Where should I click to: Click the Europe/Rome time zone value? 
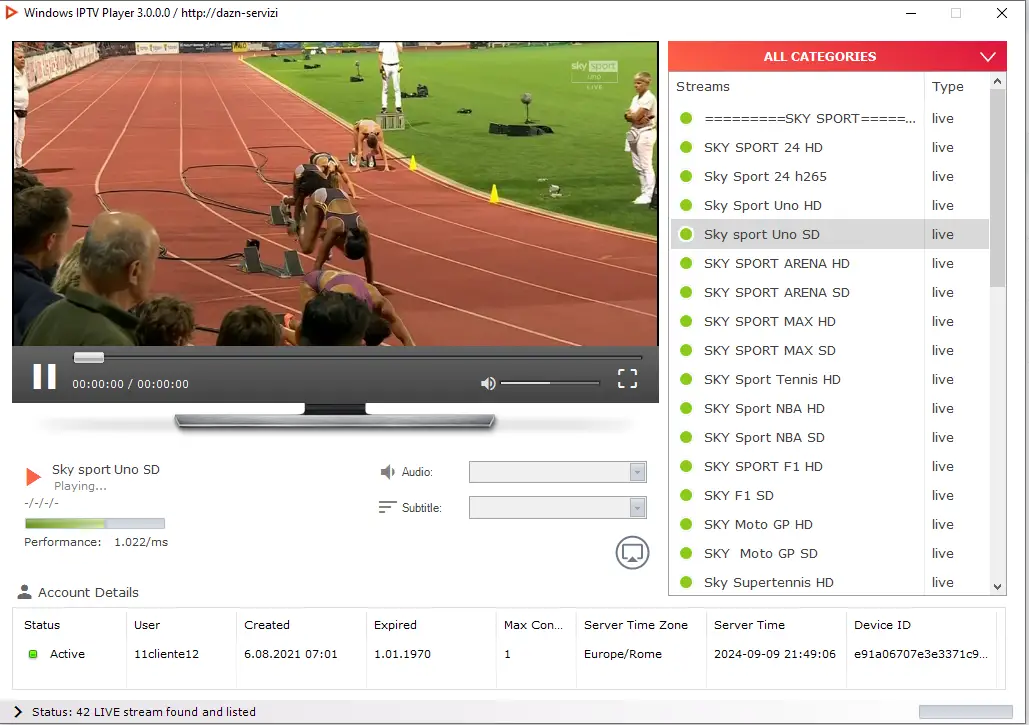point(623,654)
